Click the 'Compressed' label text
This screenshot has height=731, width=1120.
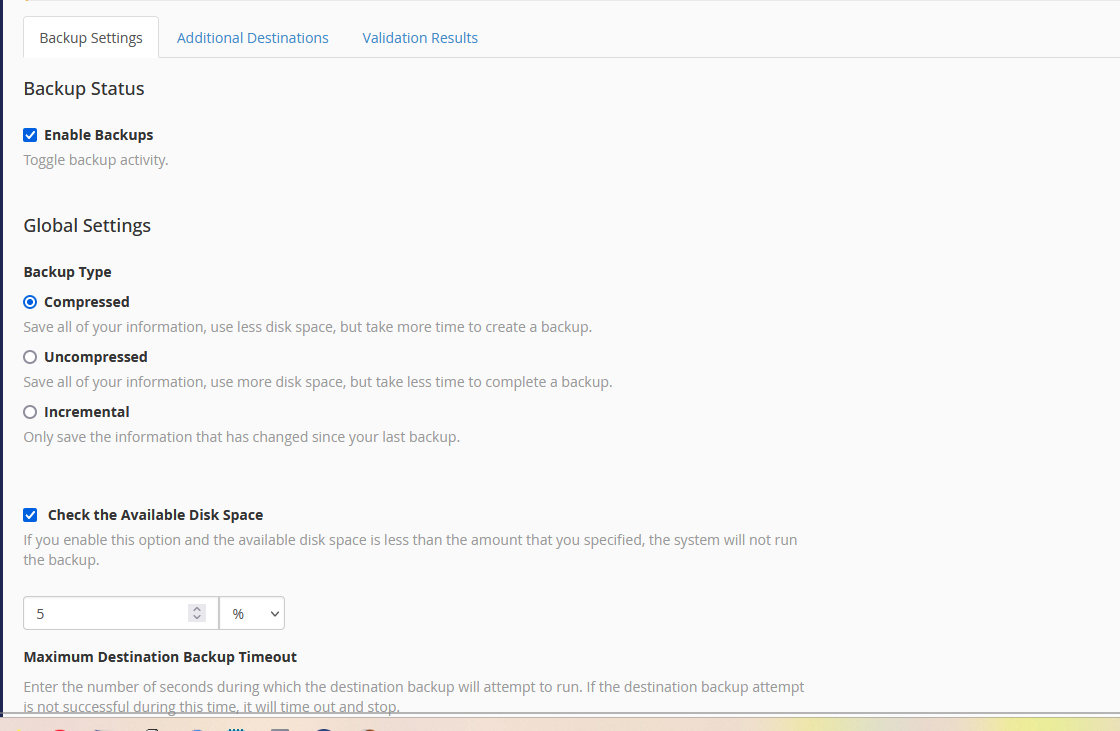[x=86, y=302]
